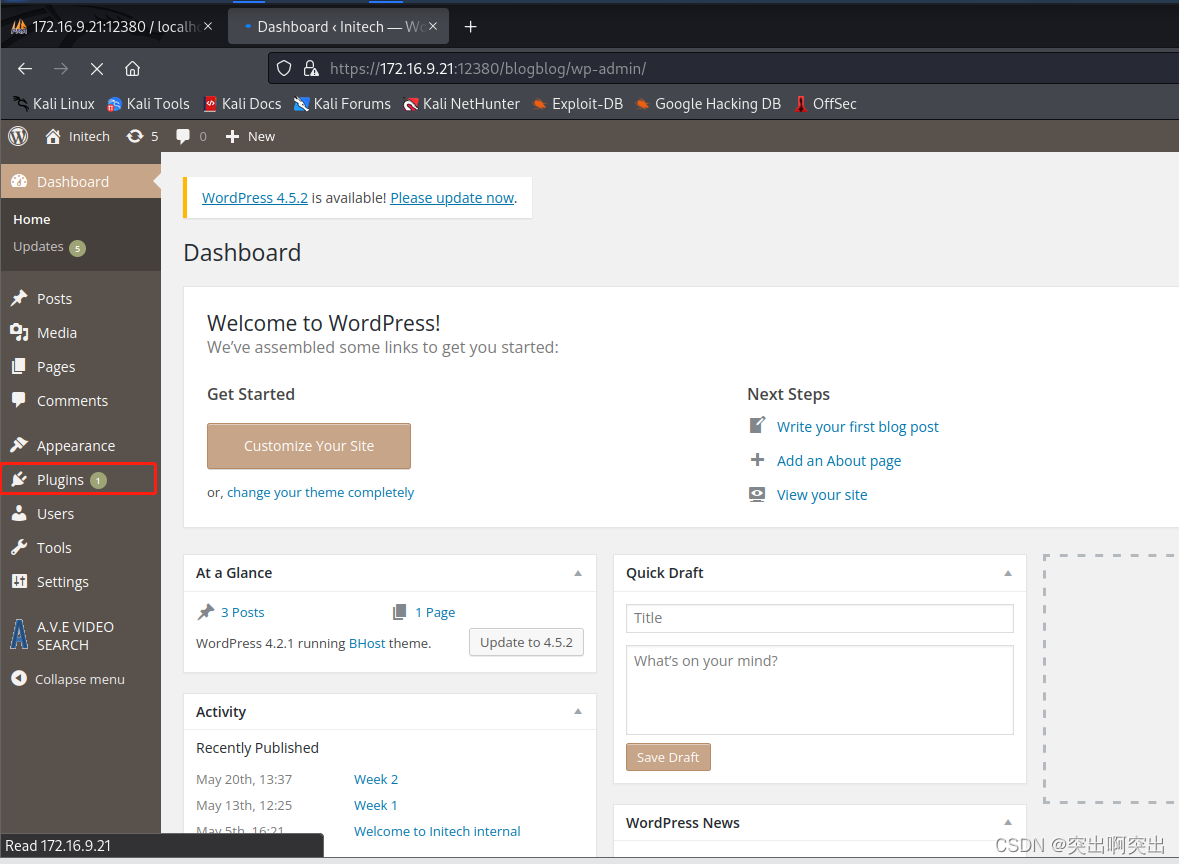Switch to the 172.16.9.21:12380 localhost tab

tap(111, 26)
